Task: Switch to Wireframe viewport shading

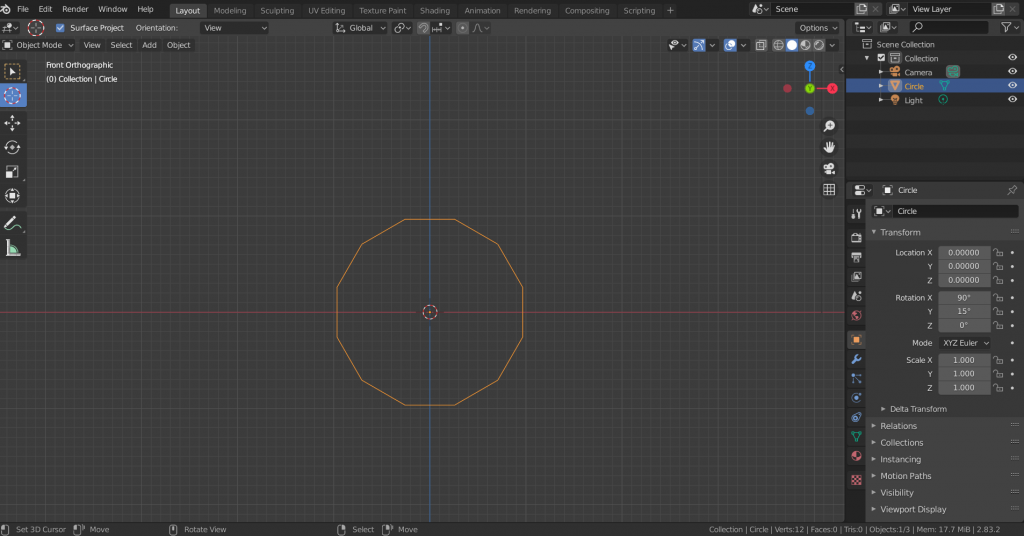Action: 778,45
